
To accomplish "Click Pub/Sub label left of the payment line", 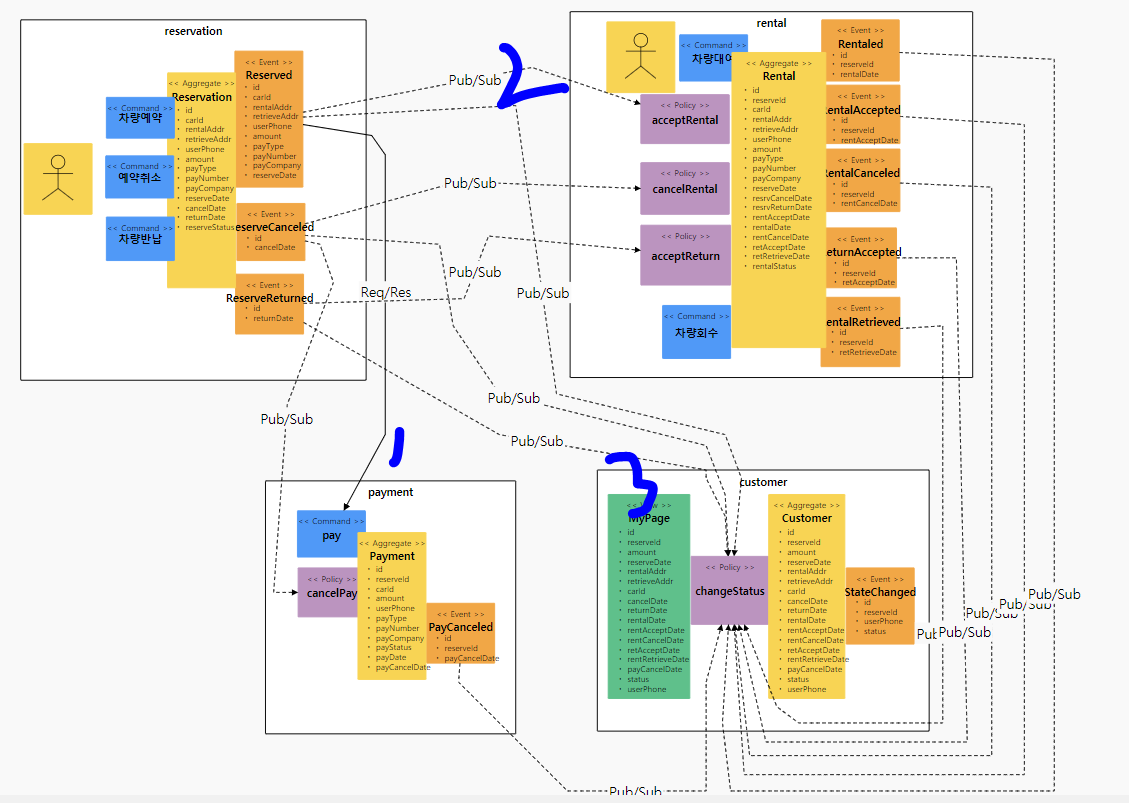I will 287,418.
